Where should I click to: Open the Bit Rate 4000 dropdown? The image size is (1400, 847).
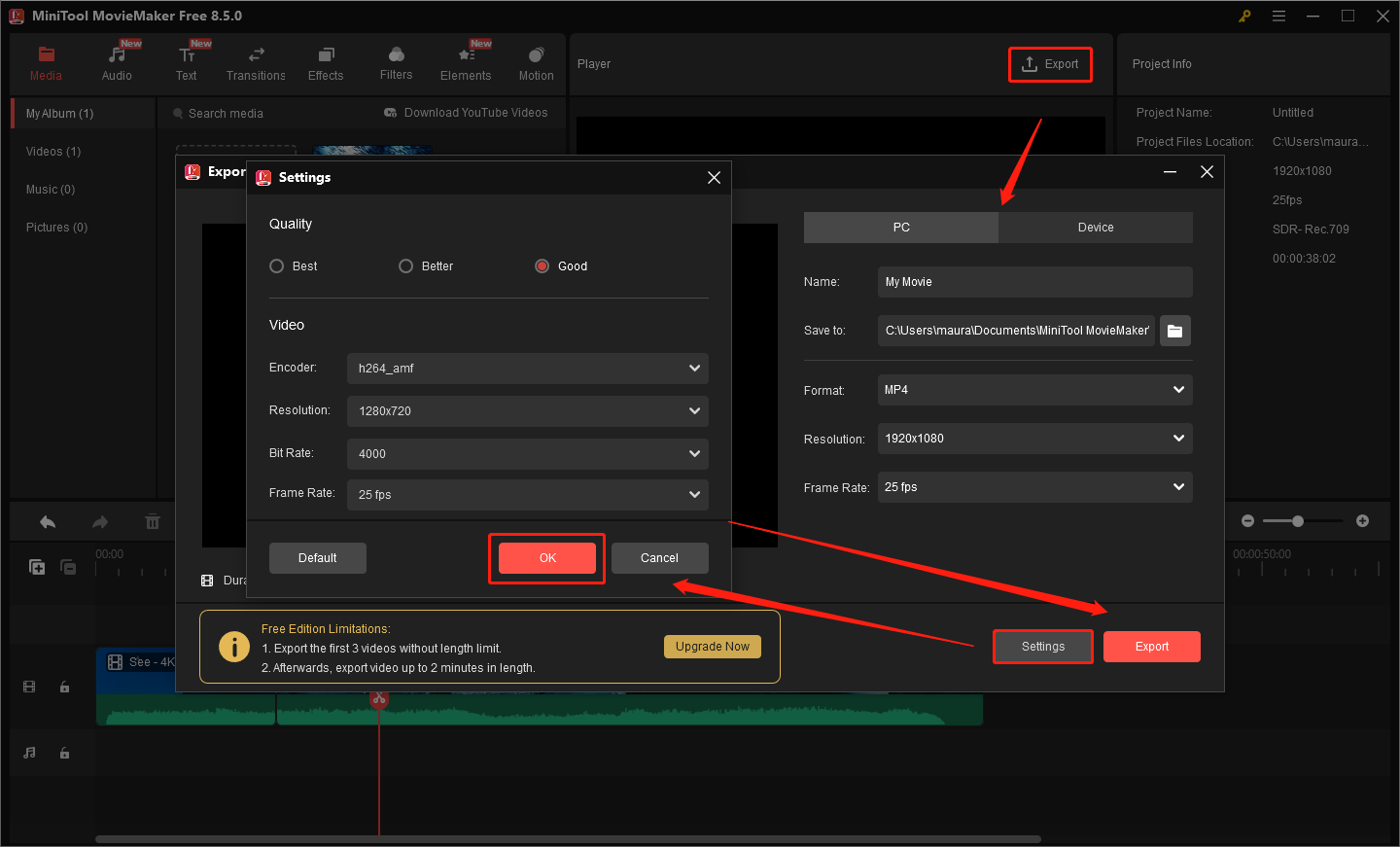[527, 454]
